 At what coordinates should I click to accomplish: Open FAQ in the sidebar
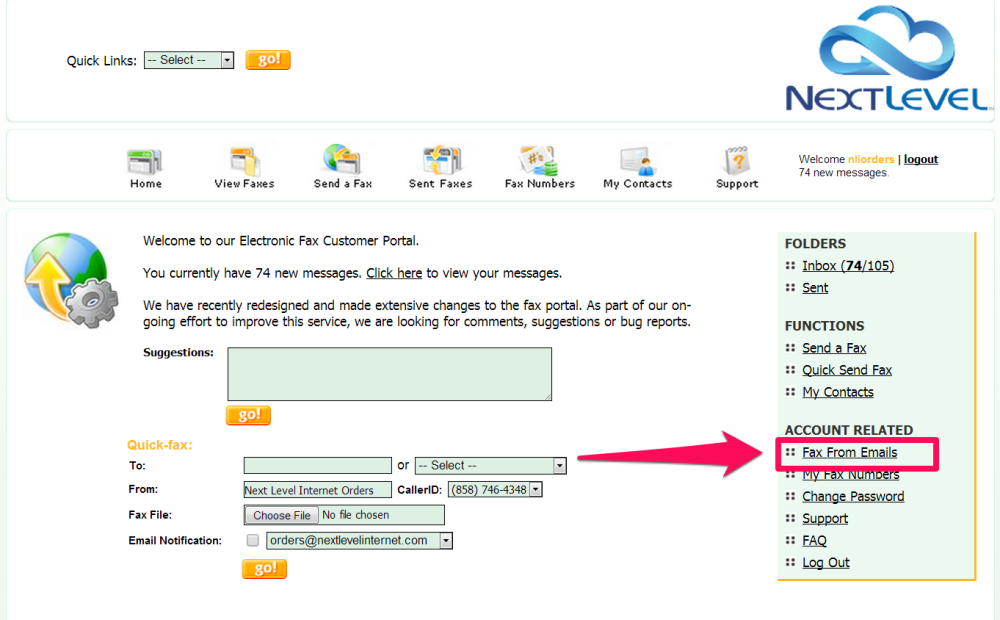814,540
